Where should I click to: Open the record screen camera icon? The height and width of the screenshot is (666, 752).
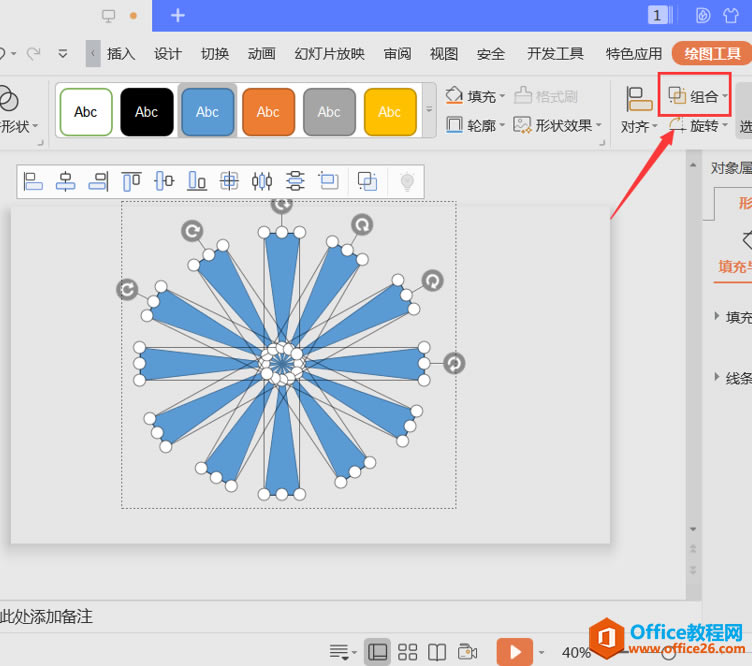pyautogui.click(x=467, y=652)
